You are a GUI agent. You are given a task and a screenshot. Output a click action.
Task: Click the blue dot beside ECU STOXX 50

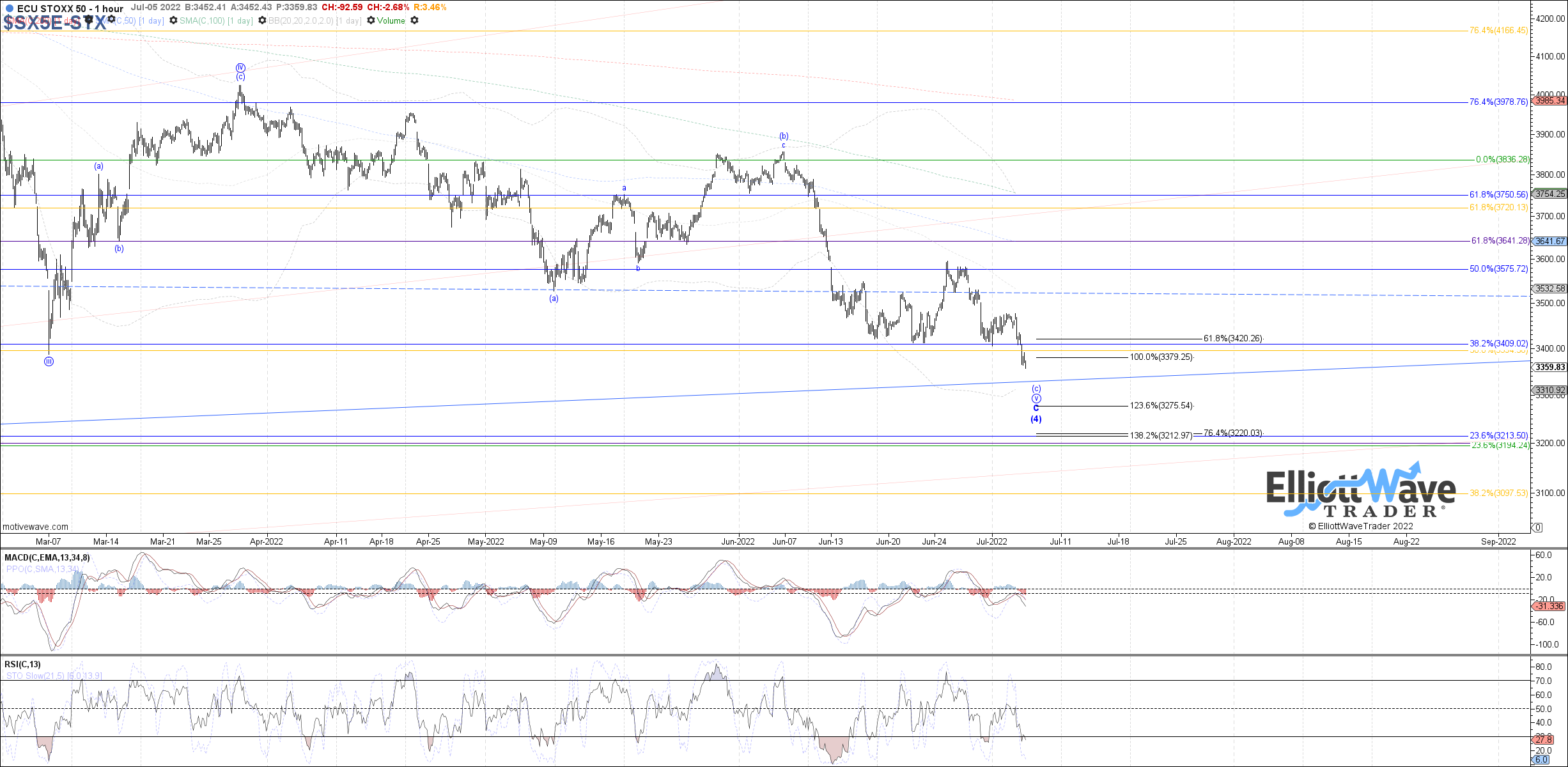point(10,8)
